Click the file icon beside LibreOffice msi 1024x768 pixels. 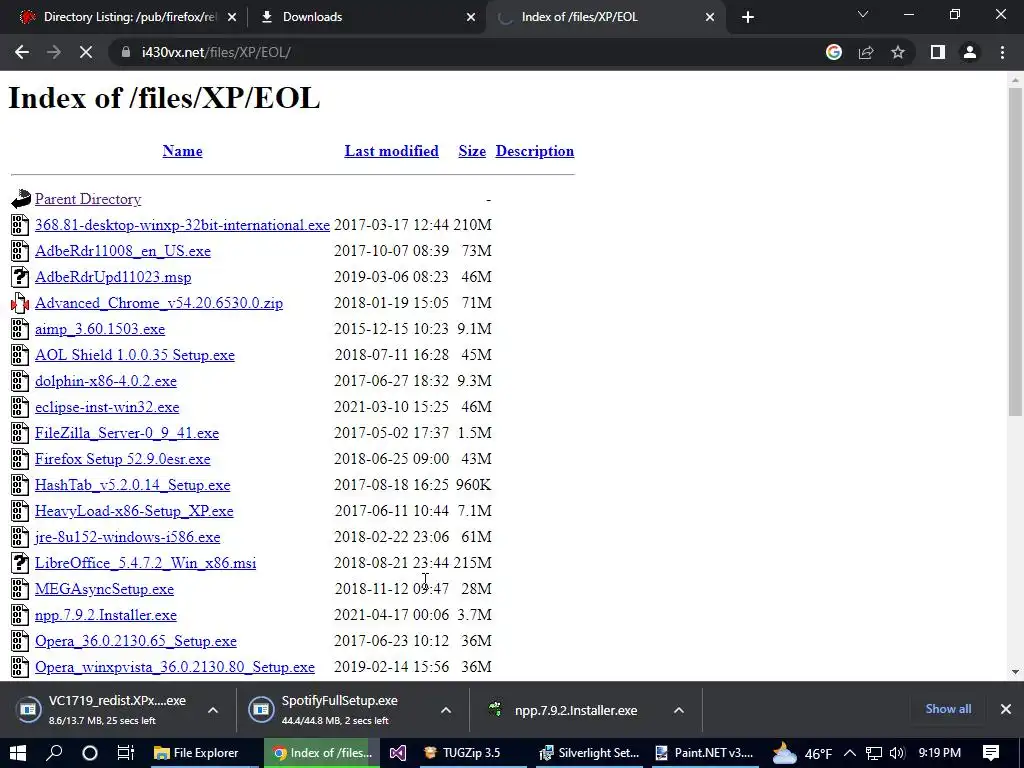click(20, 563)
